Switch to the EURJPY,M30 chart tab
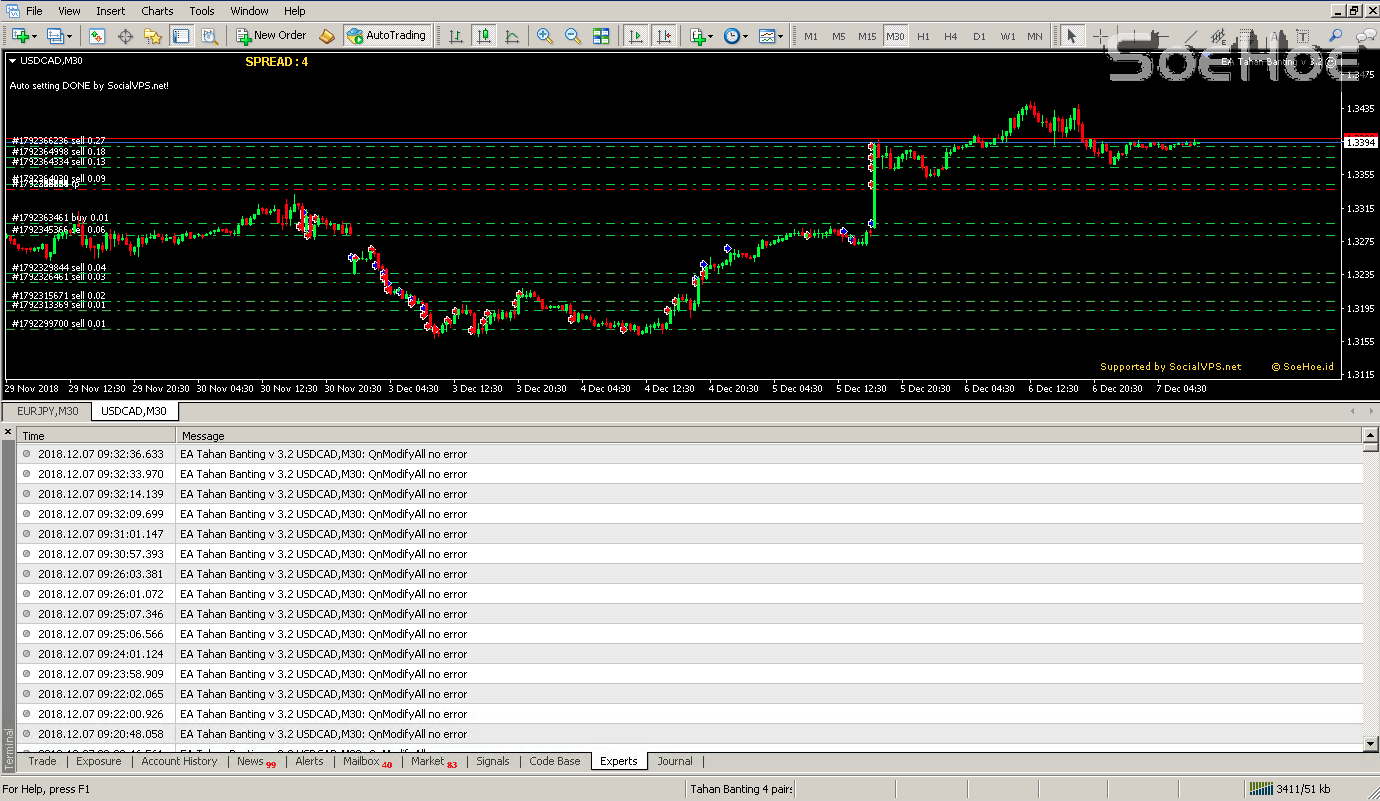 pos(46,411)
